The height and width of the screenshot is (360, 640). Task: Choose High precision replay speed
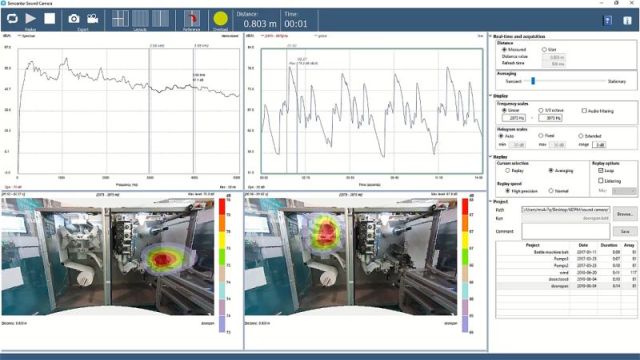click(507, 191)
